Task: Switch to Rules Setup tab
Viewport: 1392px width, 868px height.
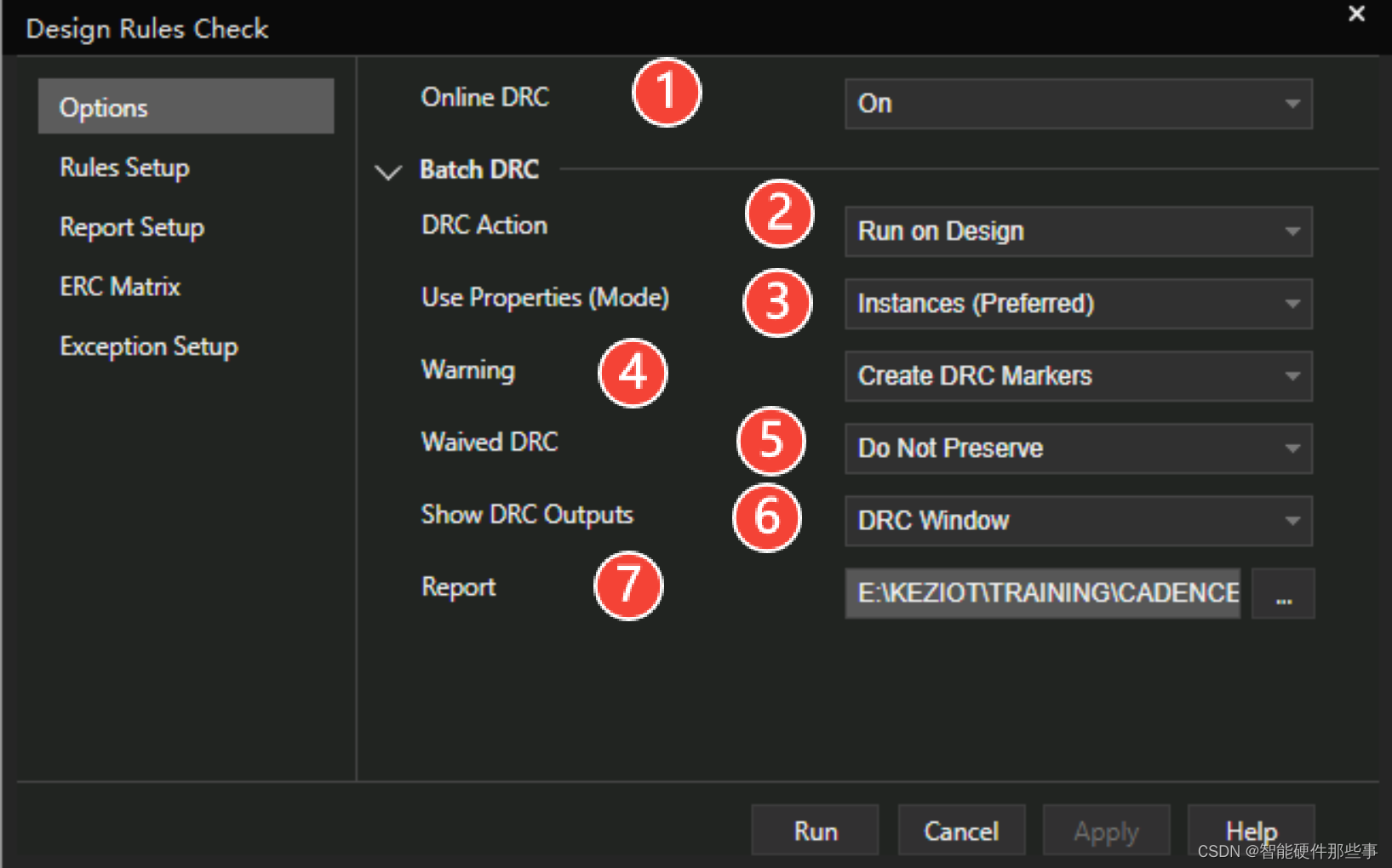Action: 125,168
